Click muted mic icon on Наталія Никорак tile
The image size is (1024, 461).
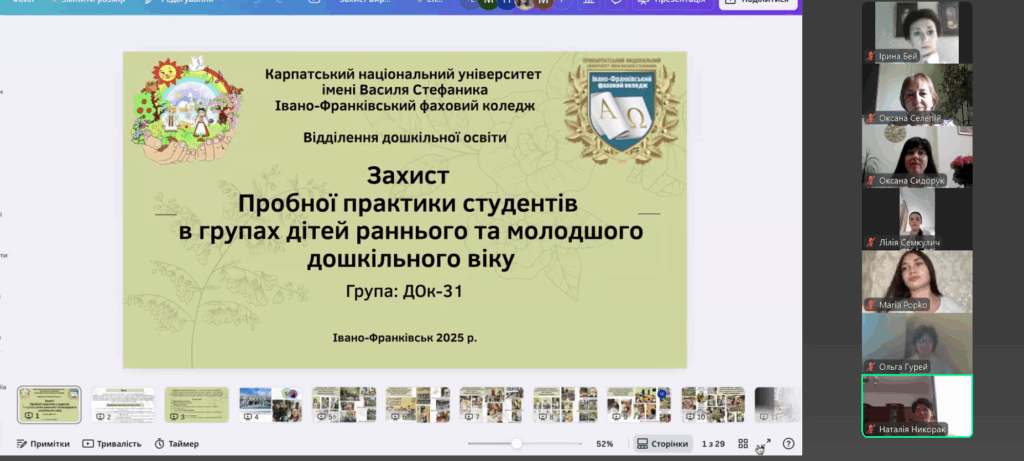click(x=871, y=429)
